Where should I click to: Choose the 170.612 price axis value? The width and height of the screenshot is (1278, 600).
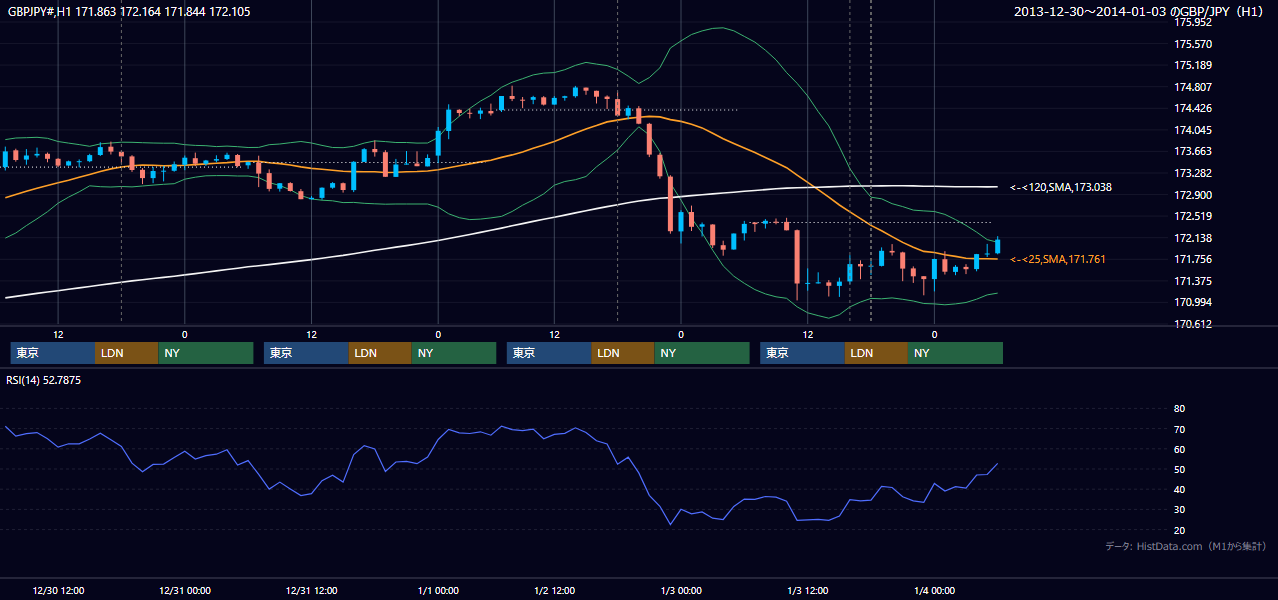coord(1193,324)
